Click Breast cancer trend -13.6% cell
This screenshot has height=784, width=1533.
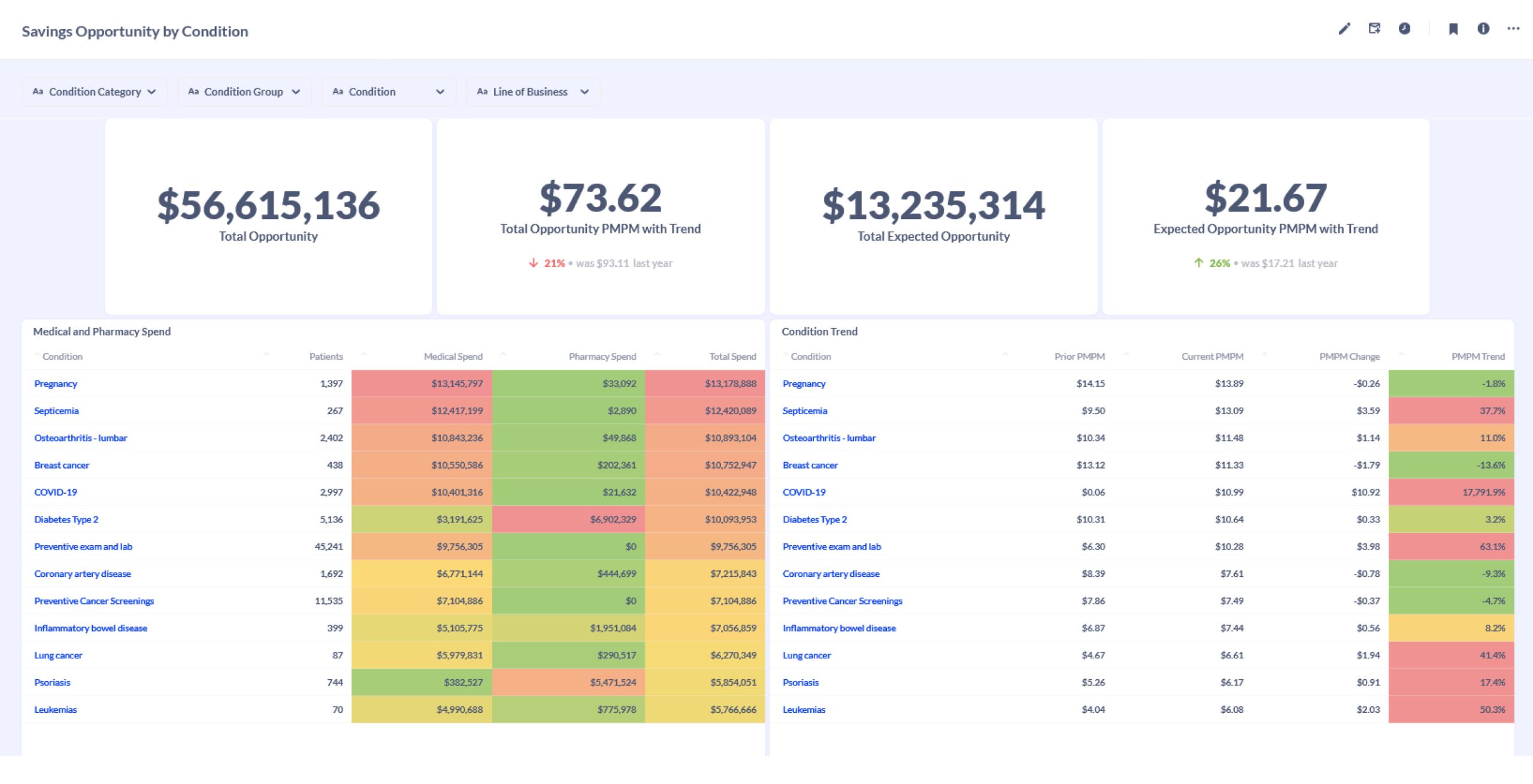[x=1451, y=465]
